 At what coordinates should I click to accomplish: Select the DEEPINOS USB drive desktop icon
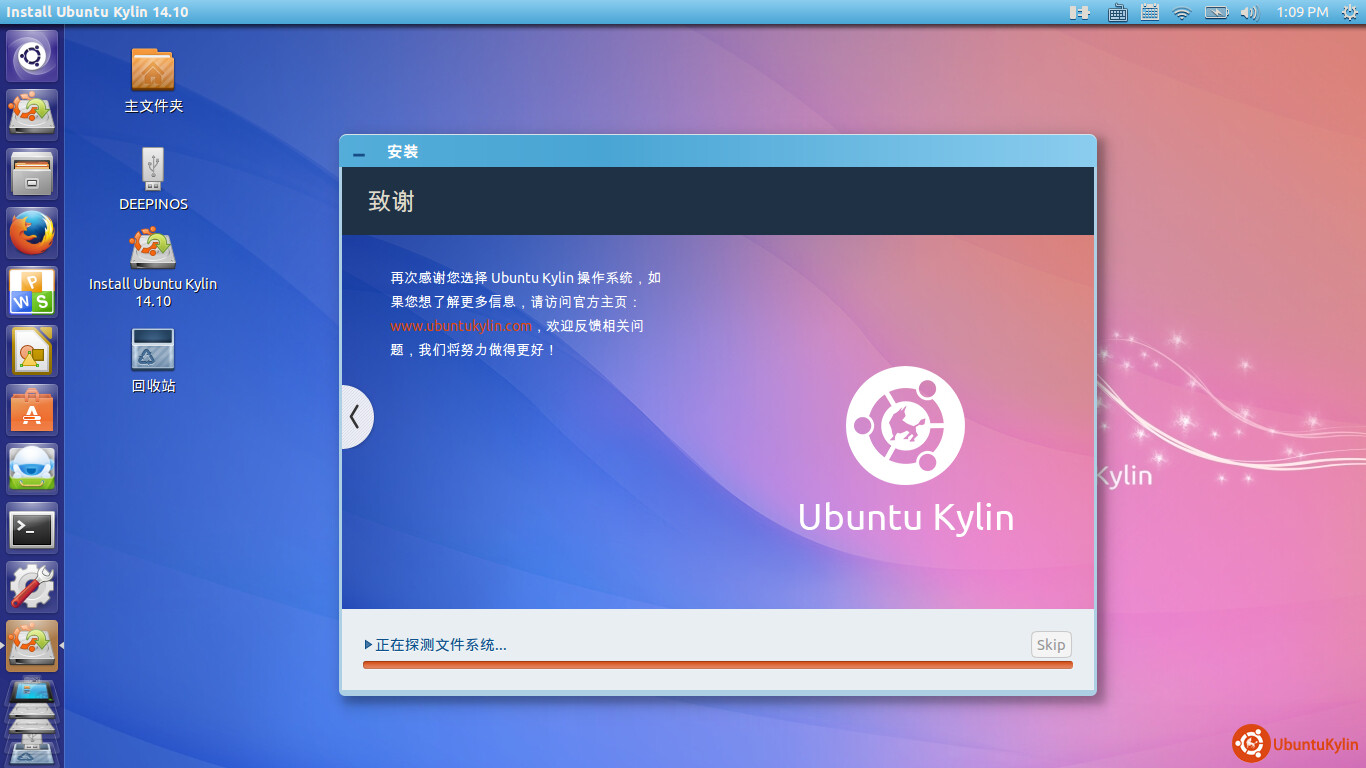point(153,170)
